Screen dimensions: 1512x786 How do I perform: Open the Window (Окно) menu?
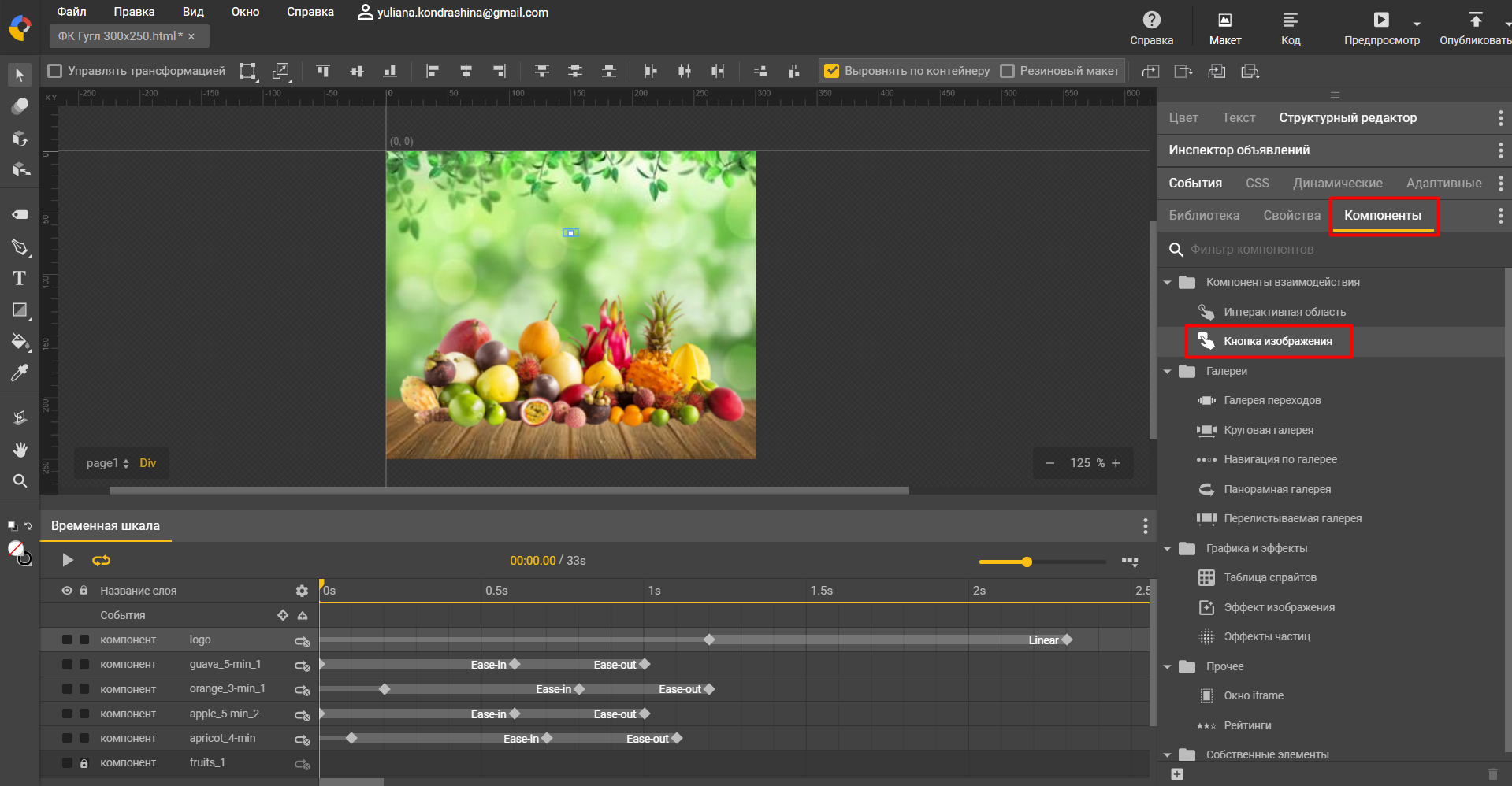245,12
